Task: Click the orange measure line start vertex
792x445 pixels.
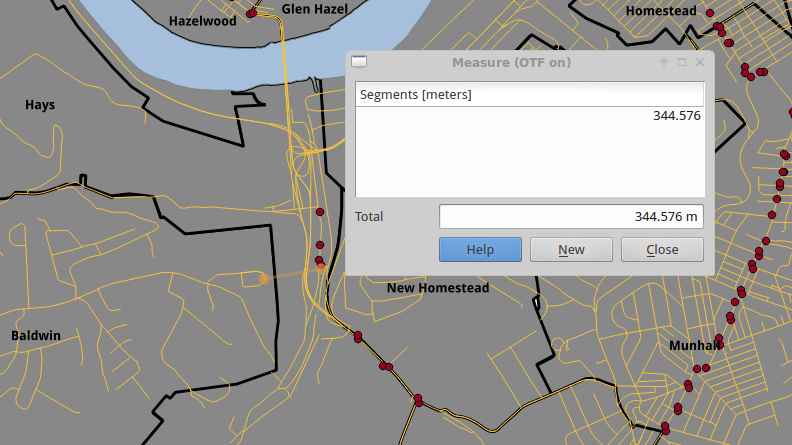Action: [x=265, y=279]
